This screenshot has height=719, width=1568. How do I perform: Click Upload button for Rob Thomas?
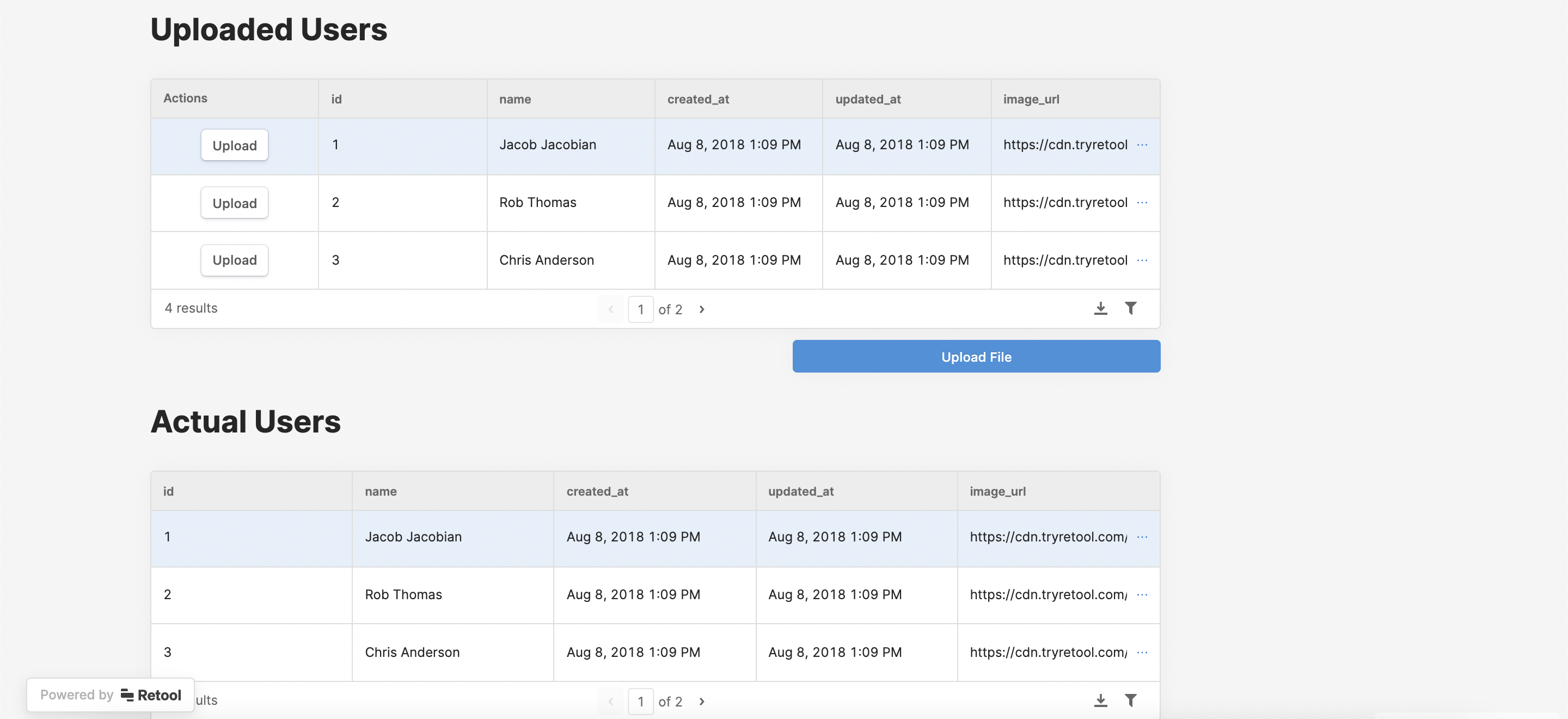point(234,203)
